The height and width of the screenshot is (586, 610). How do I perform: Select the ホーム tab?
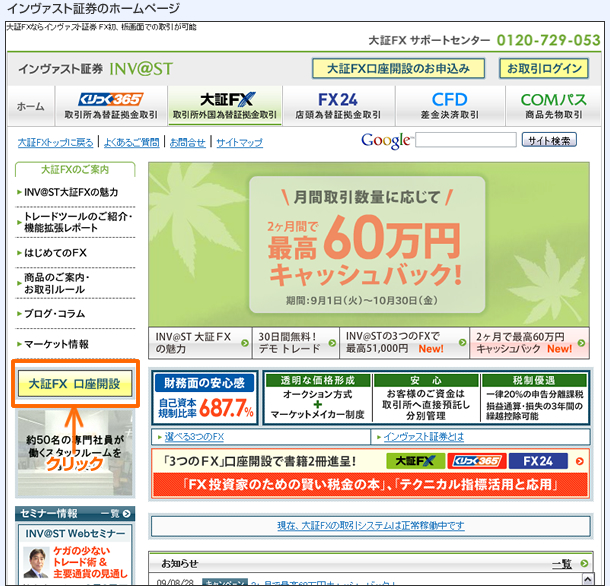tap(31, 106)
